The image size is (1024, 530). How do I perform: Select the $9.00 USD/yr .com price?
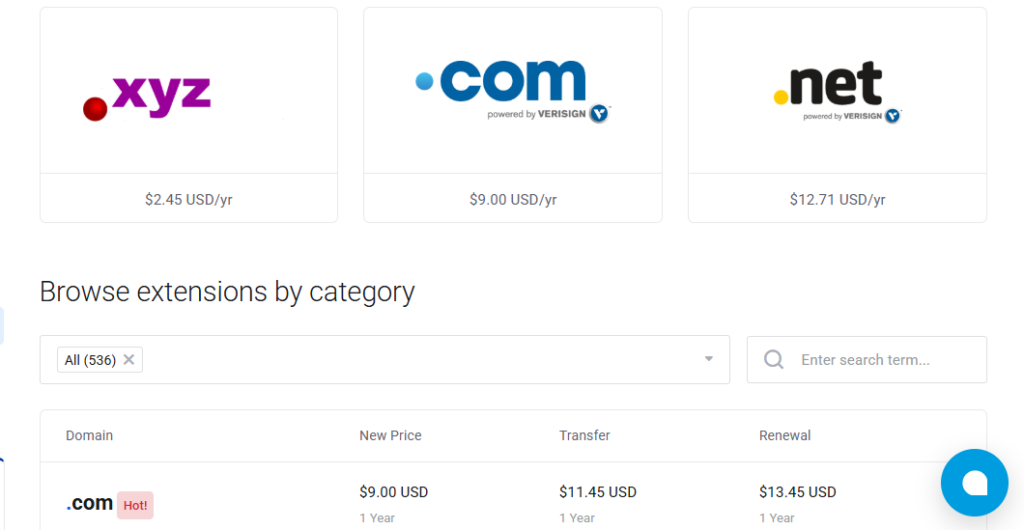(x=513, y=199)
